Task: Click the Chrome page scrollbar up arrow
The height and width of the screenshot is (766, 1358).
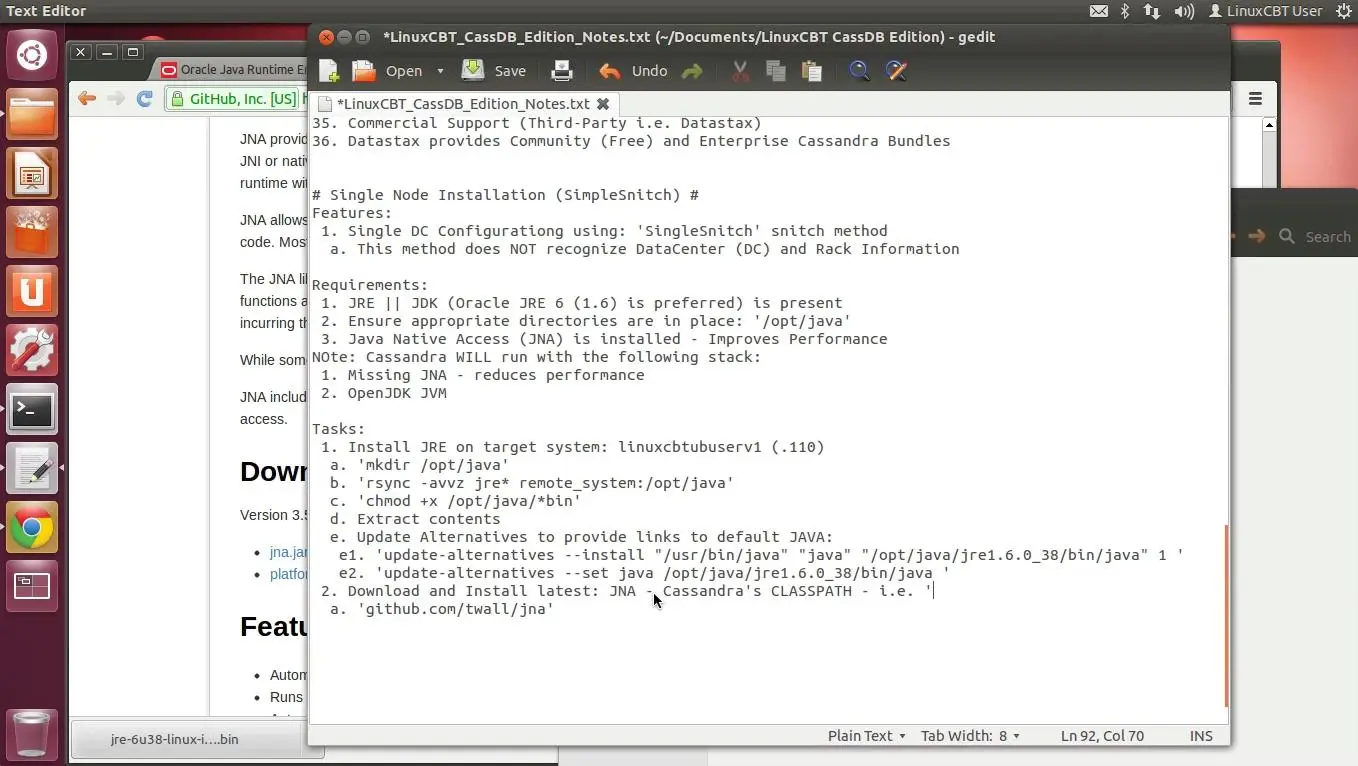Action: pos(1269,125)
